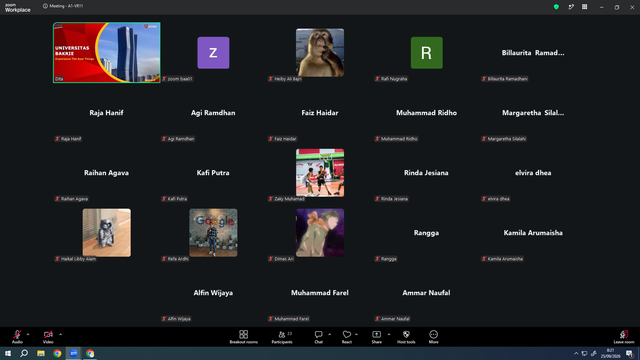Click Raihan Agava participant name
Viewport: 640px width, 360px height.
click(x=106, y=173)
